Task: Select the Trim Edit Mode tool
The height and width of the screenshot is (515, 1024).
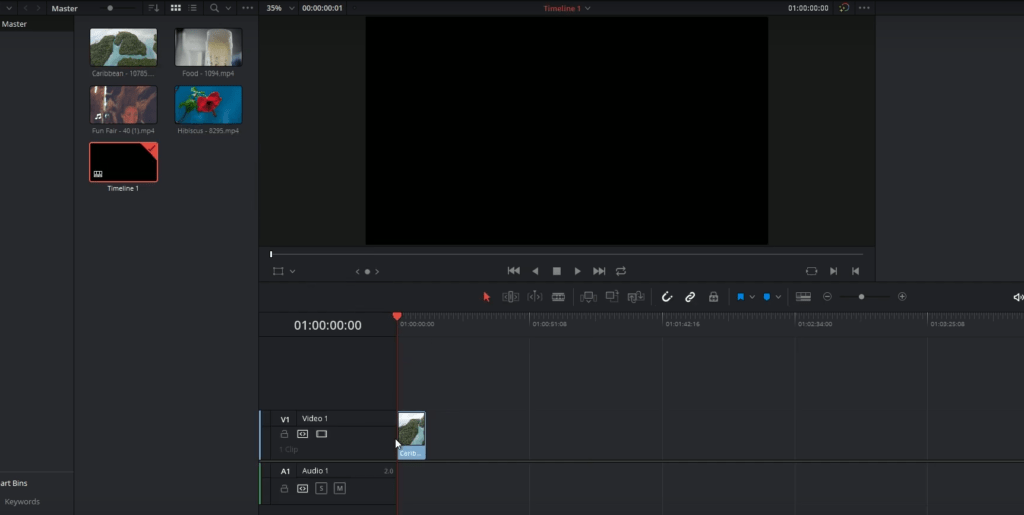Action: pos(511,297)
